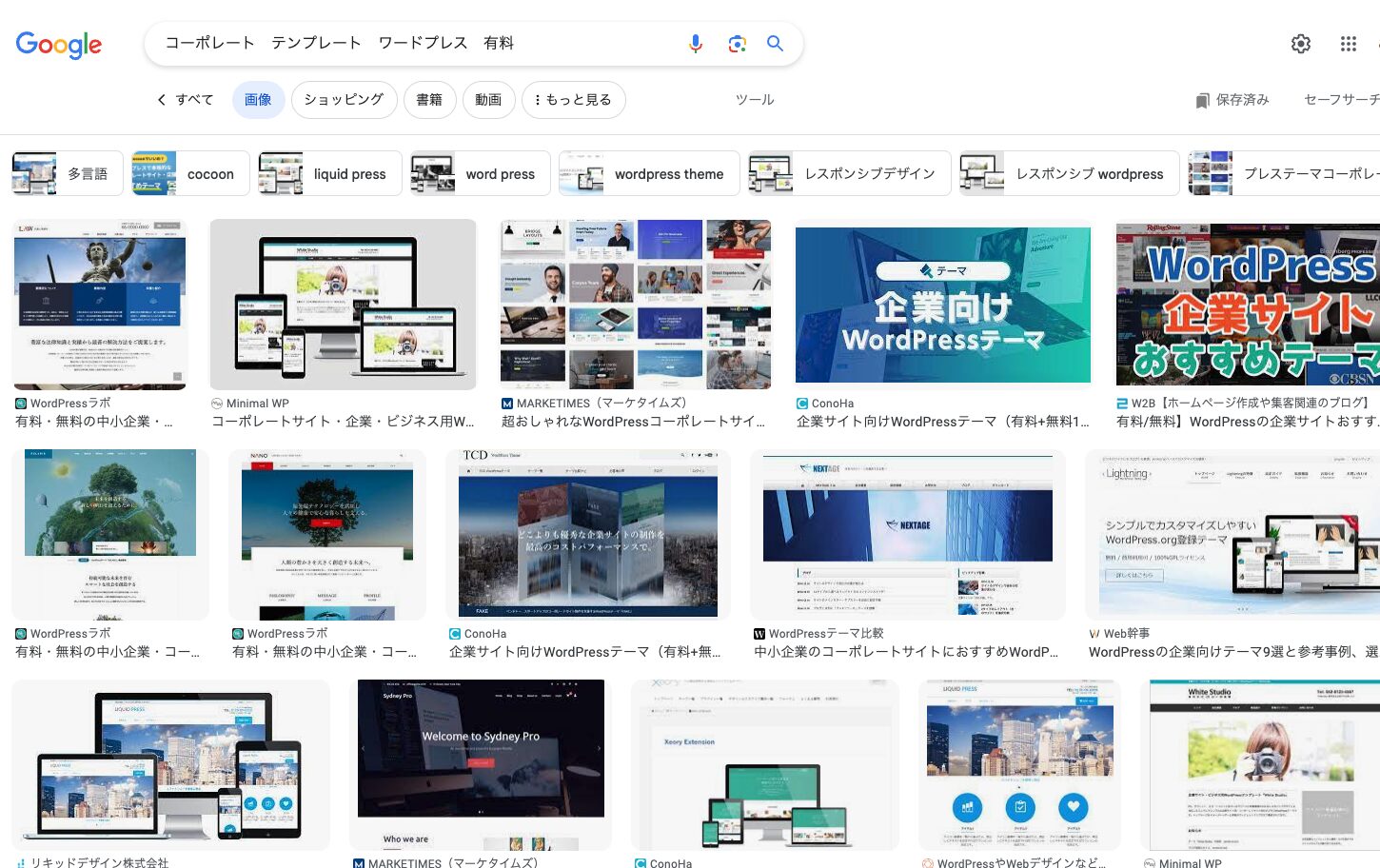Open the Xeory Extension thumbnail
Screen dimensions: 1380x868
(x=765, y=765)
